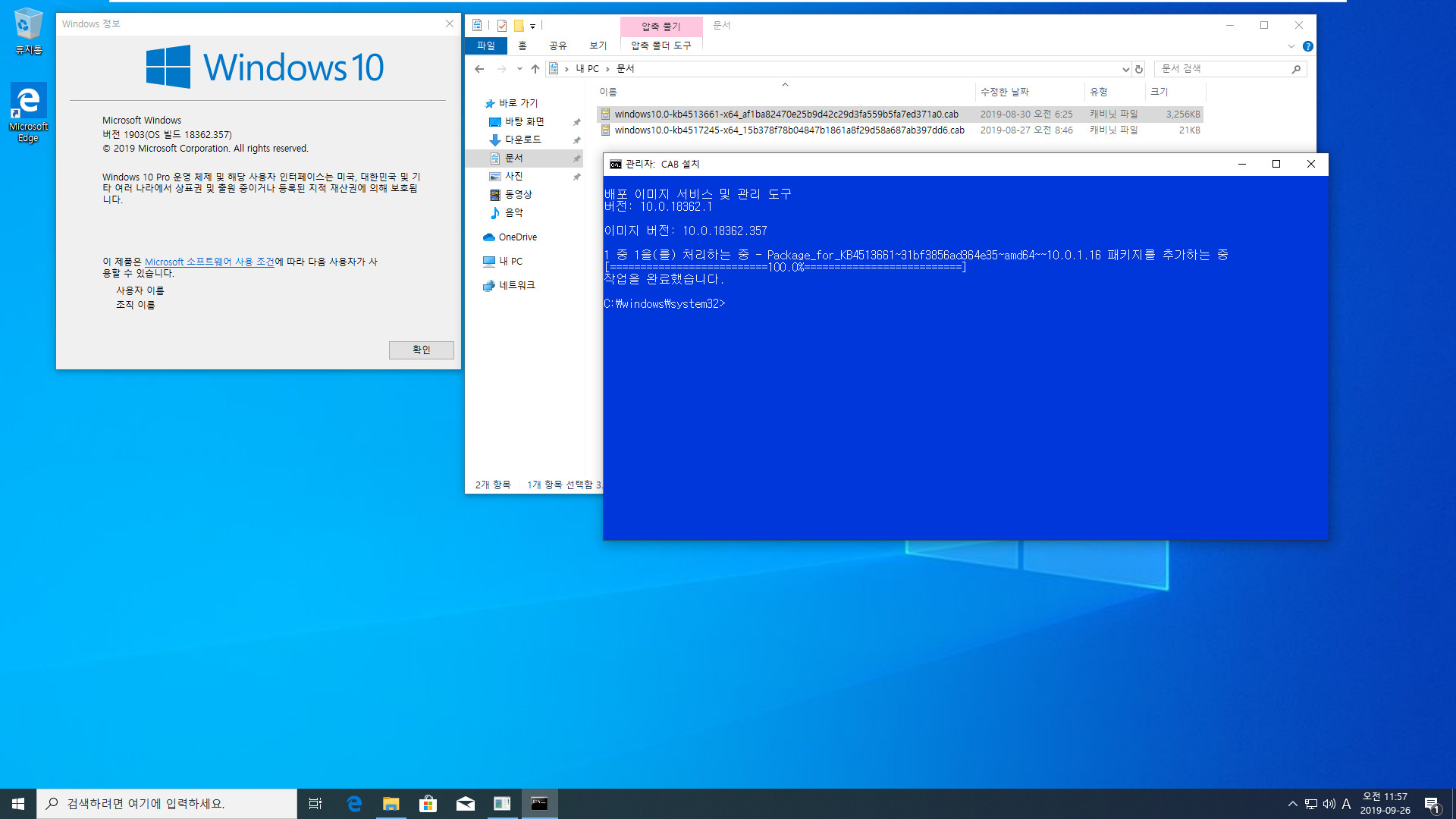This screenshot has width=1456, height=819.
Task: Click the Explorer back arrow
Action: tap(479, 69)
